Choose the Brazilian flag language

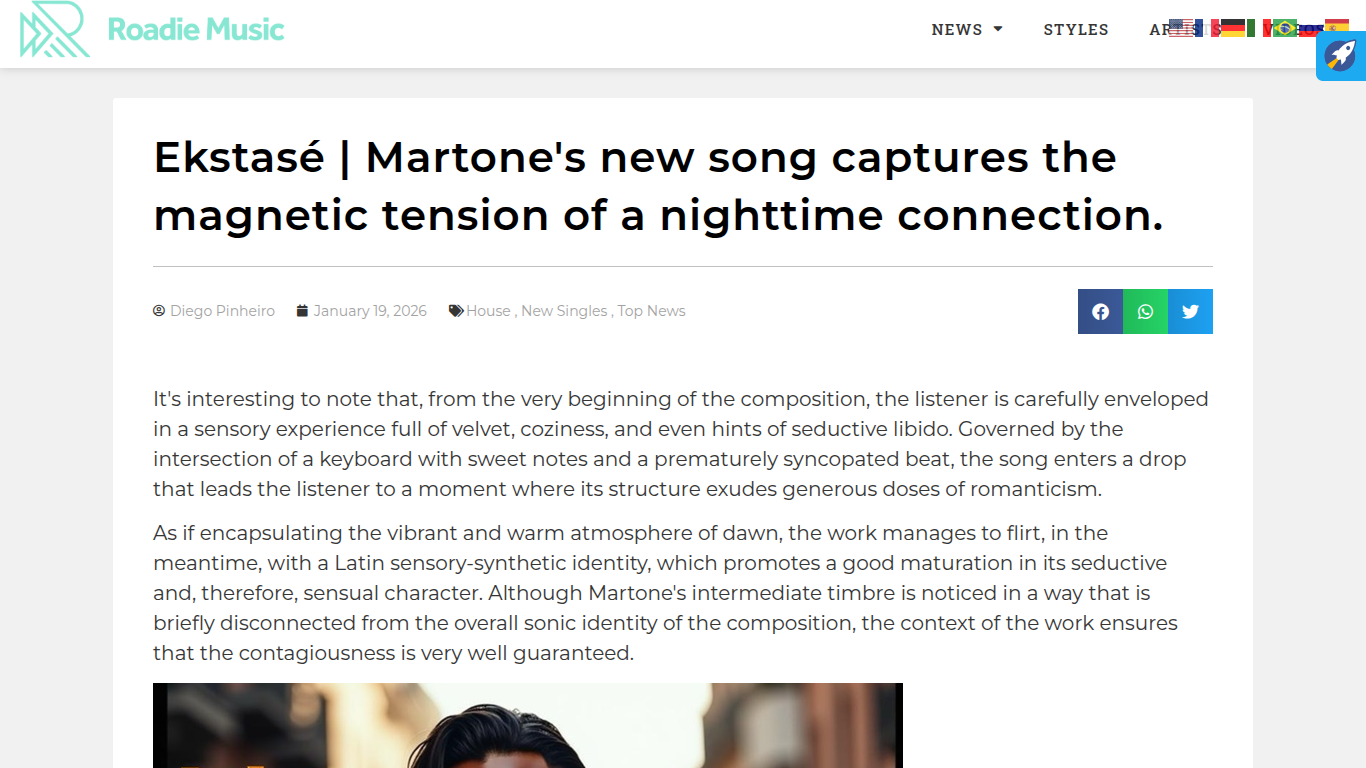click(1285, 28)
